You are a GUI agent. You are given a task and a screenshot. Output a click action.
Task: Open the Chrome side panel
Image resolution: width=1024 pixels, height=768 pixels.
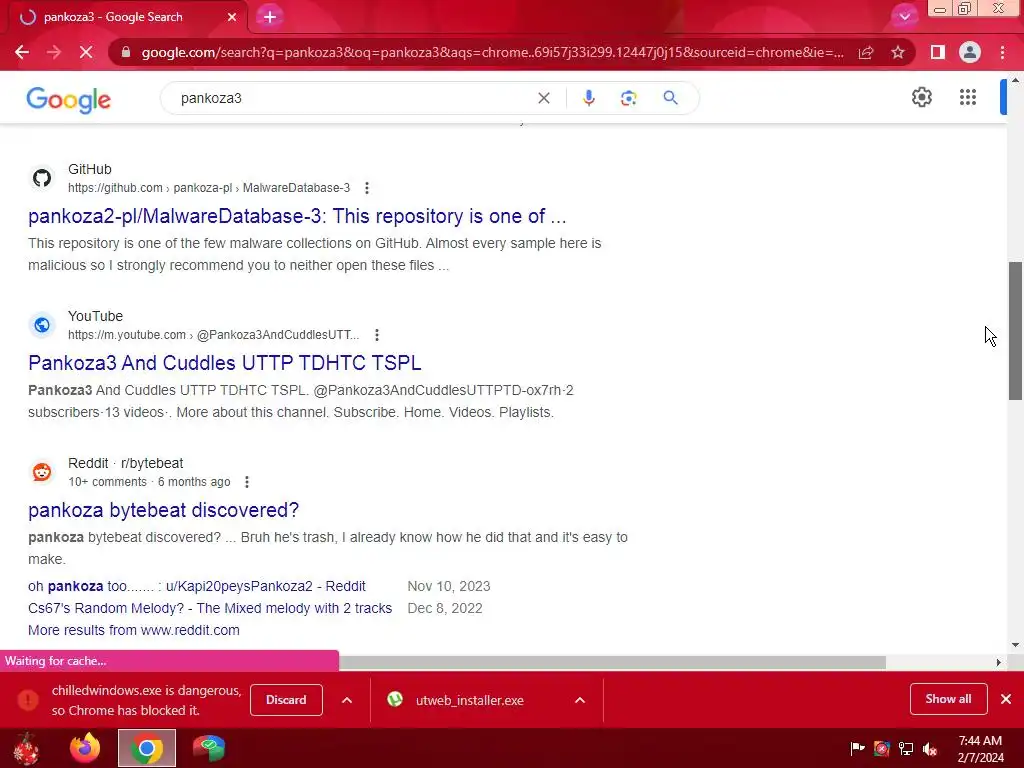[938, 52]
